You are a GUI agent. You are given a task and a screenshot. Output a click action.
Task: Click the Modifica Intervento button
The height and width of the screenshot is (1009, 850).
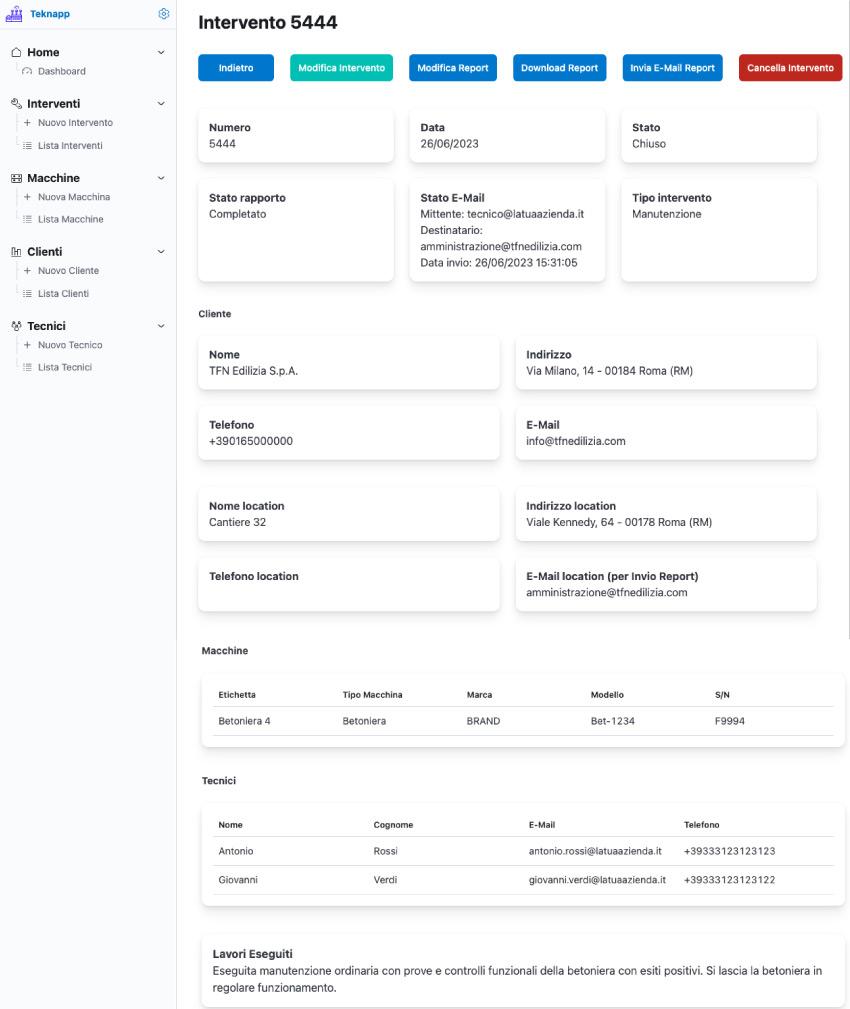point(343,69)
